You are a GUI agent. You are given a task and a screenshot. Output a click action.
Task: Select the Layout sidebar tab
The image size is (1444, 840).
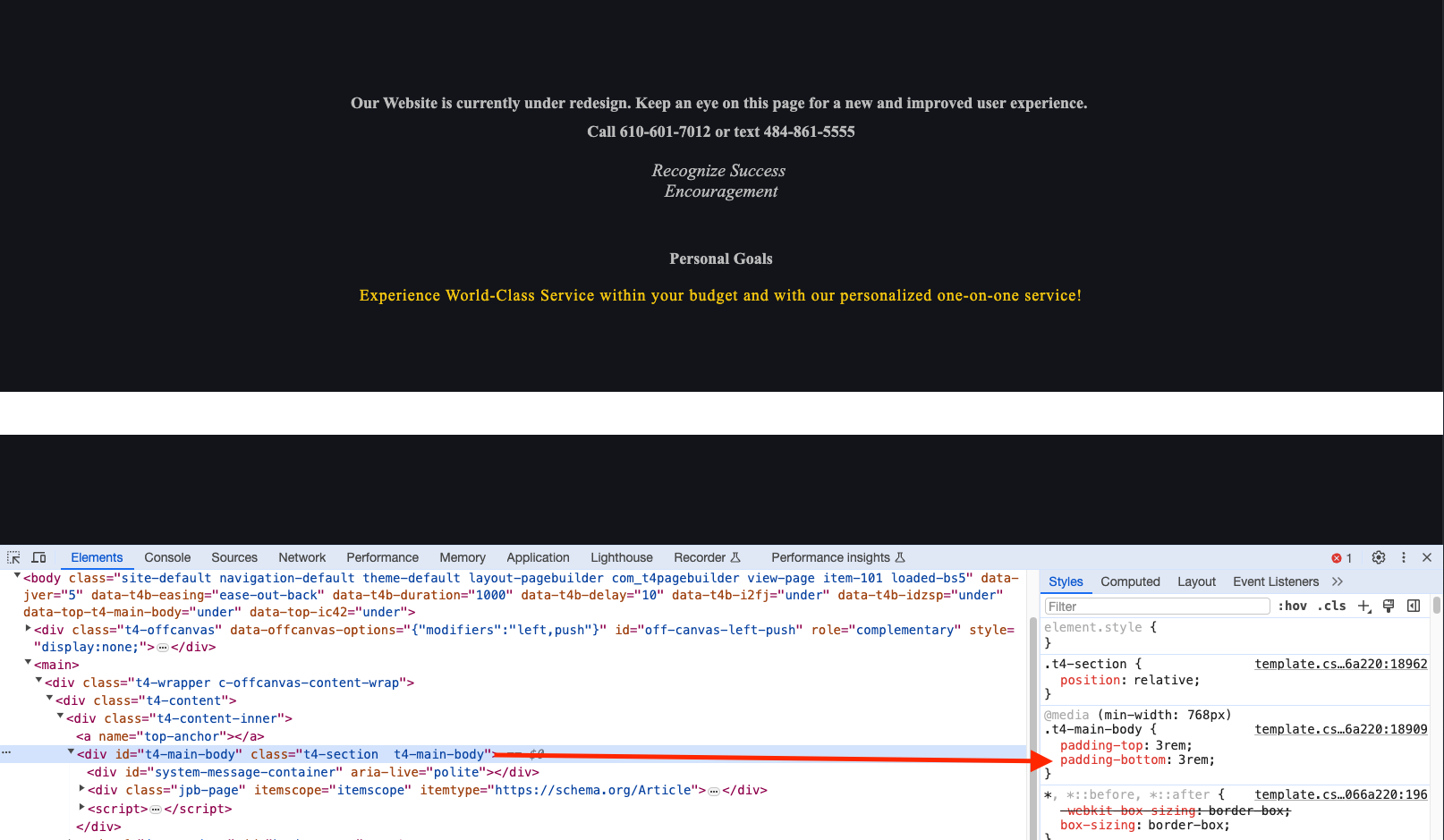(x=1196, y=581)
